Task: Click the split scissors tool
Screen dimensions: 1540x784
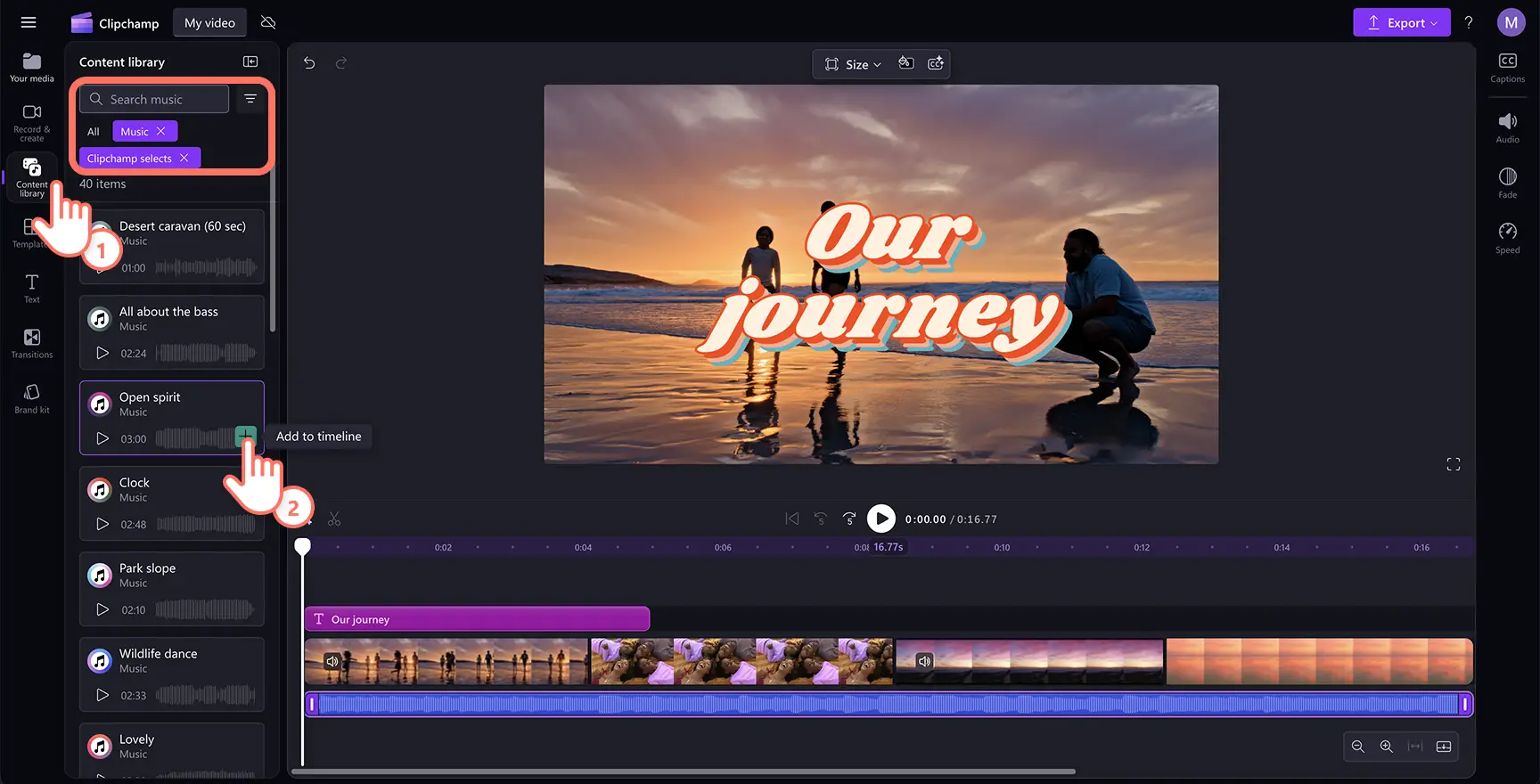Action: (x=334, y=519)
